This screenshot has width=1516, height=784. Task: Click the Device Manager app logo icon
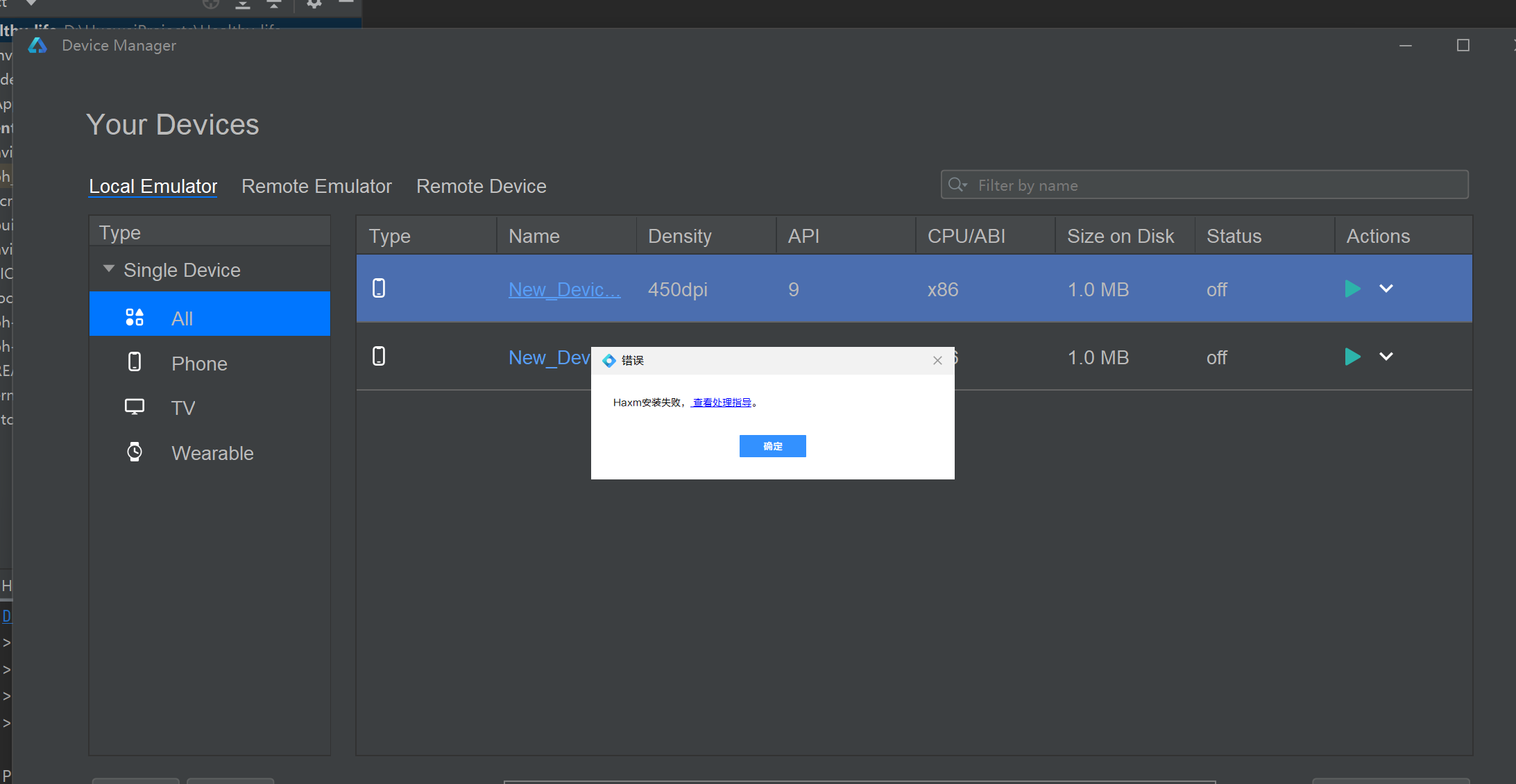[37, 45]
